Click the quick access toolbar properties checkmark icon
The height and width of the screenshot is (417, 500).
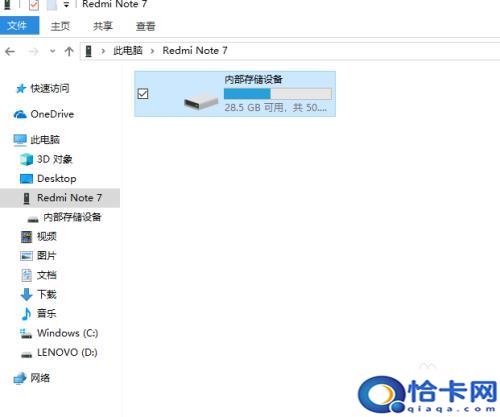pos(34,5)
